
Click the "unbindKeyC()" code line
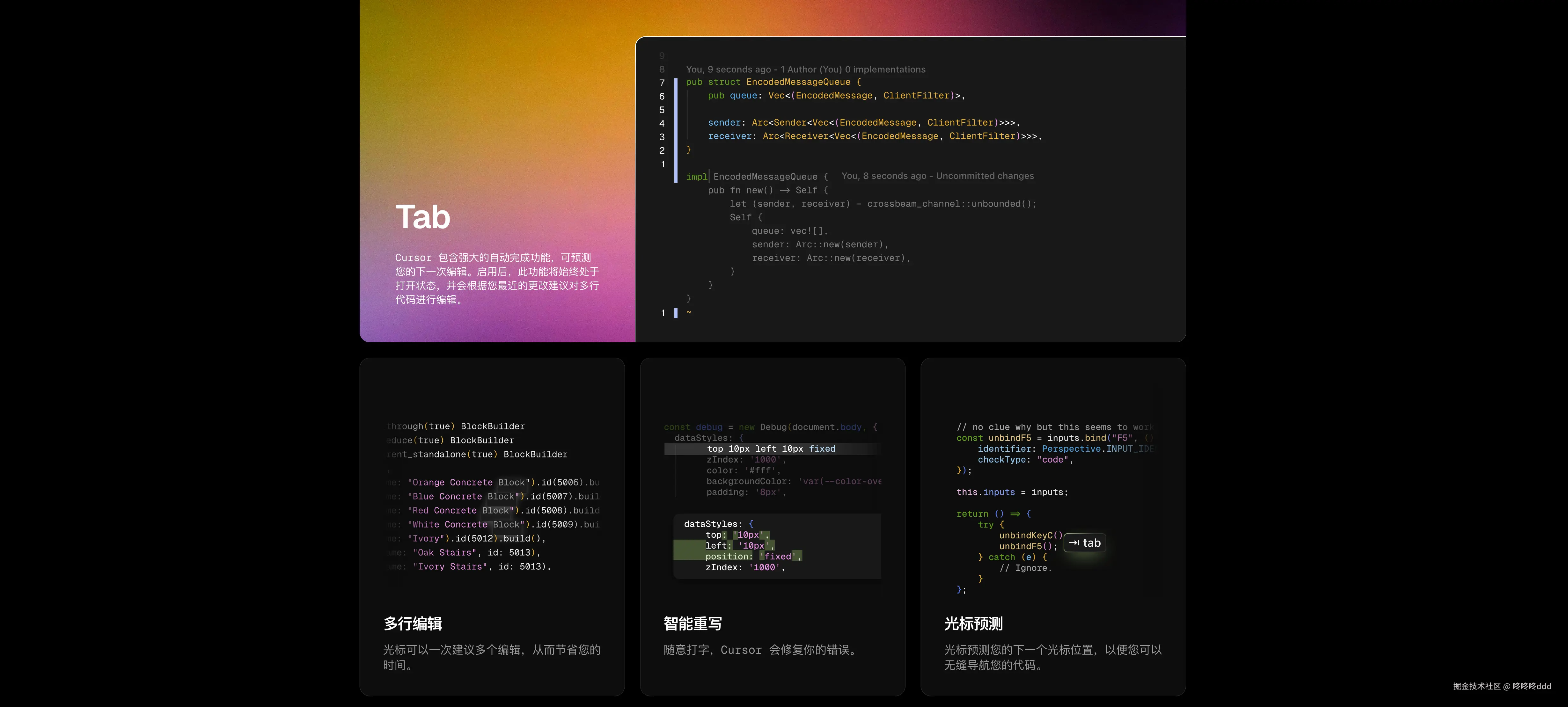click(1031, 536)
